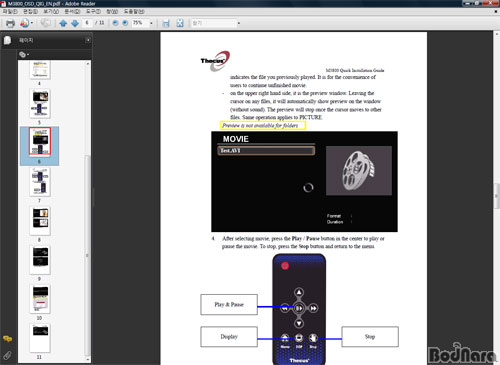The image size is (500, 365).
Task: Click the zoom out minus button
Action: pyautogui.click(x=115, y=23)
